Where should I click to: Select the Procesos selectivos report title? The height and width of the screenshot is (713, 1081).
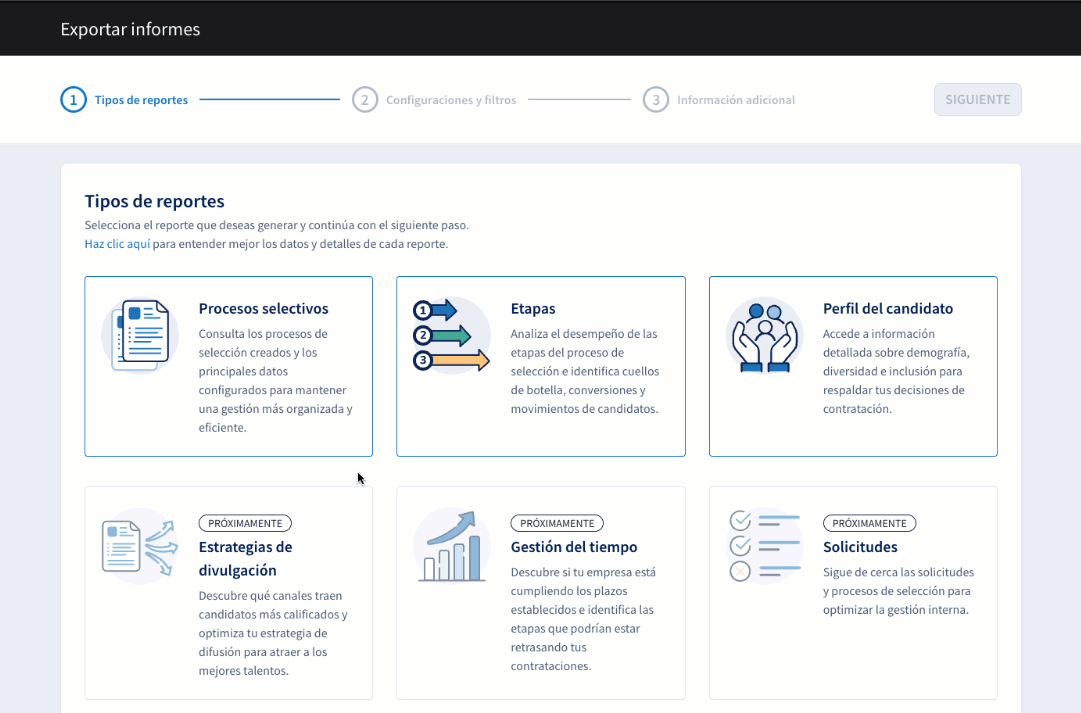click(263, 309)
